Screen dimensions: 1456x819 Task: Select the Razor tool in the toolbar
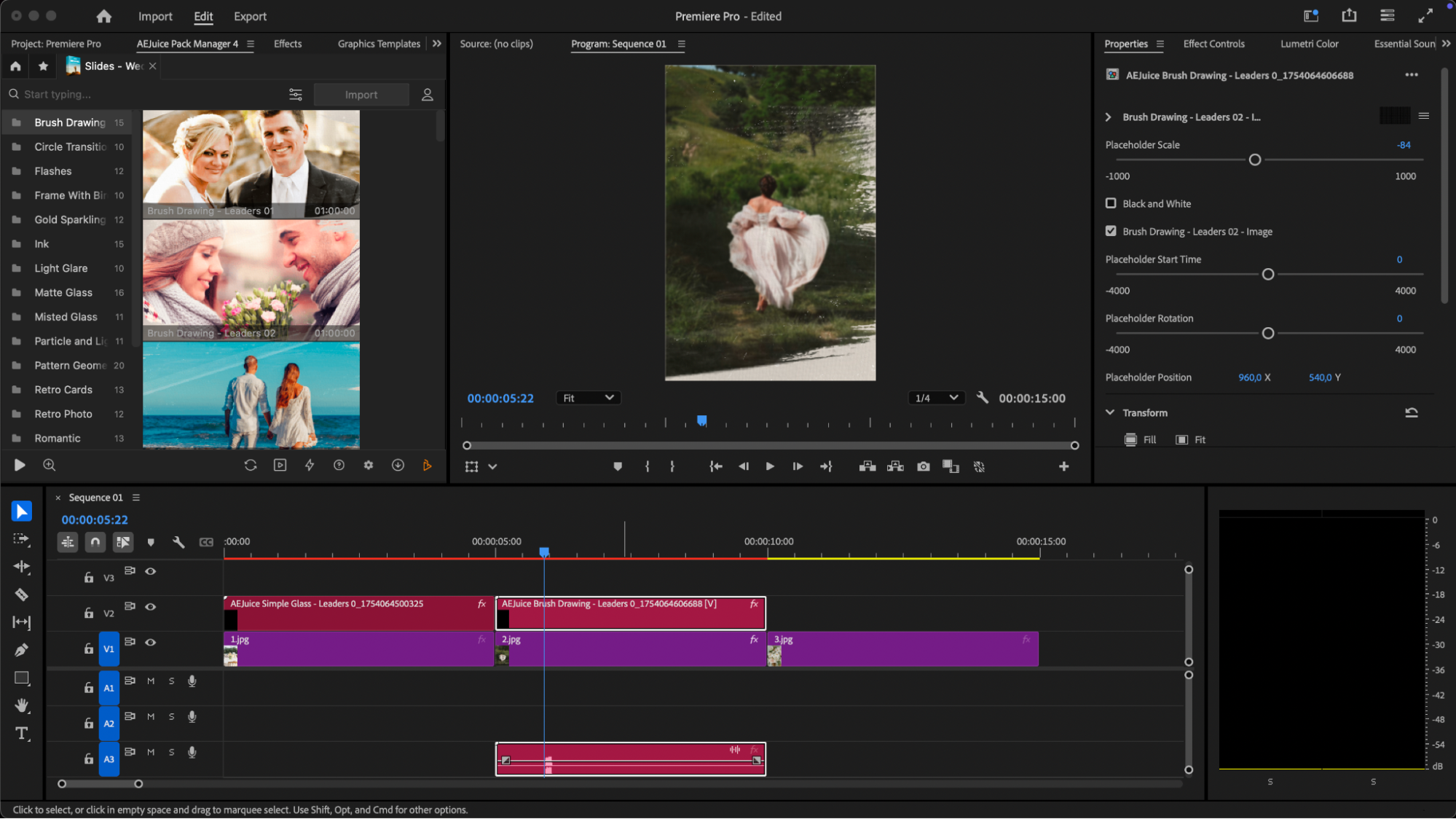(21, 595)
